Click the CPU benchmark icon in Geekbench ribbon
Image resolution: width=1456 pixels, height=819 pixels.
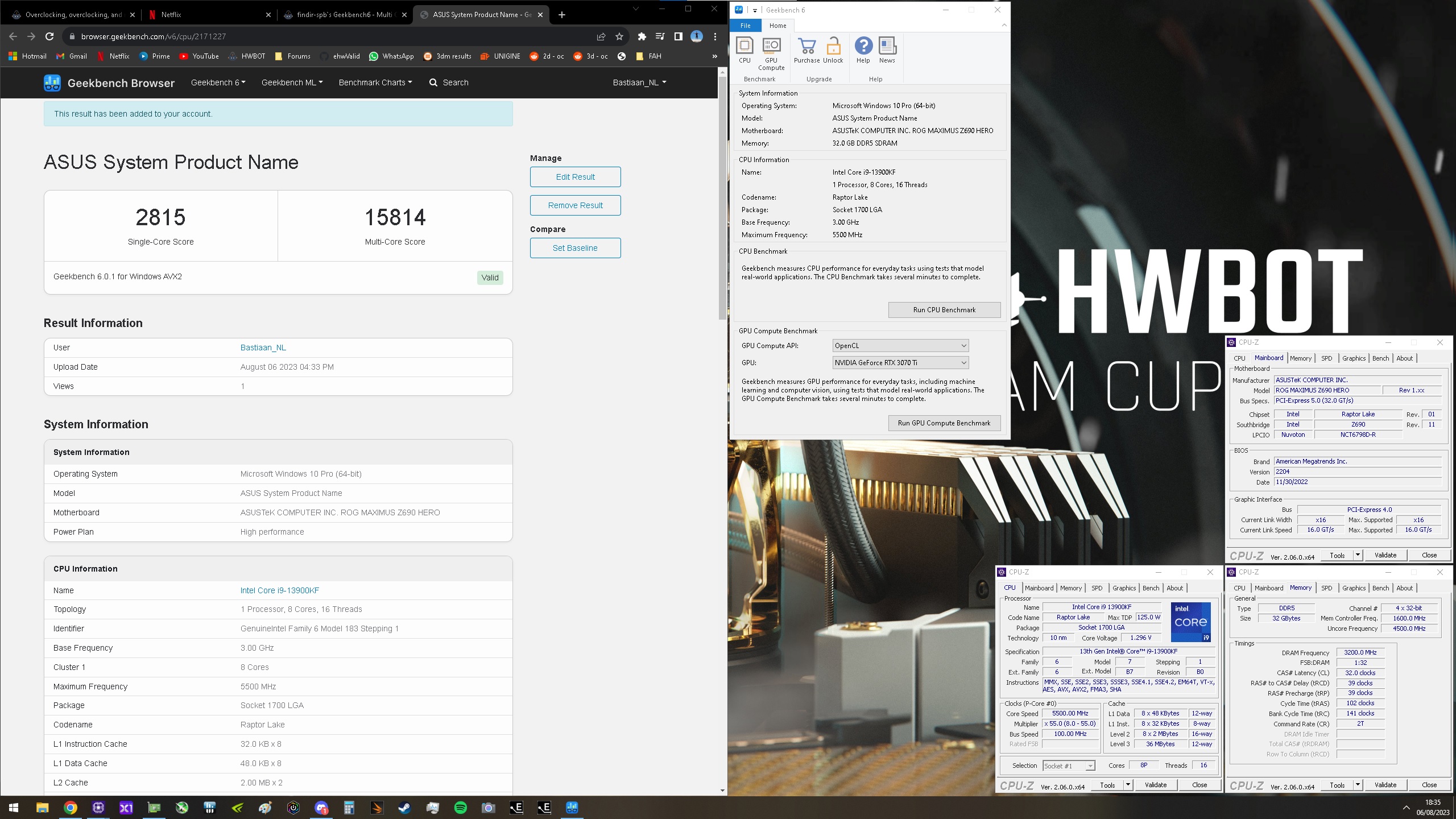[744, 50]
